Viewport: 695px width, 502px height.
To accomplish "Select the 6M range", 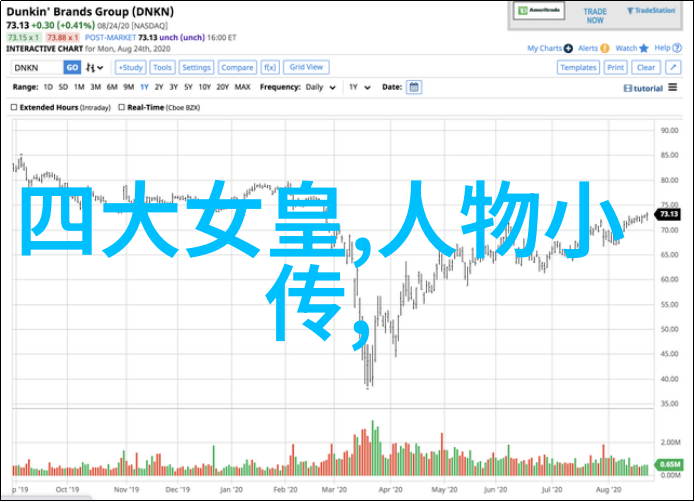I will (x=112, y=87).
